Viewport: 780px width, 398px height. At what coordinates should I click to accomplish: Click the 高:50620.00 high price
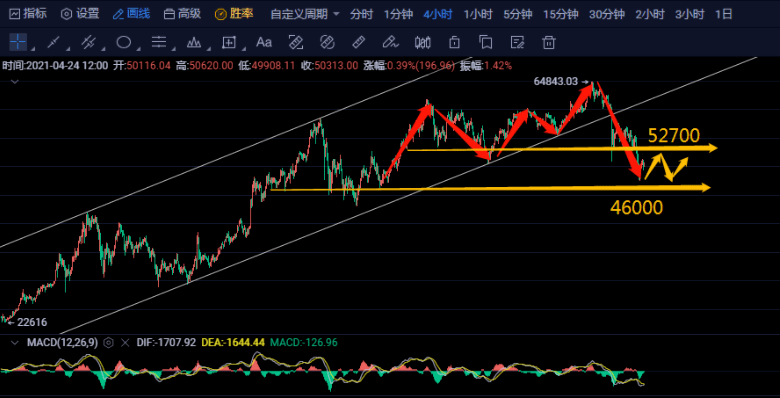(x=204, y=65)
